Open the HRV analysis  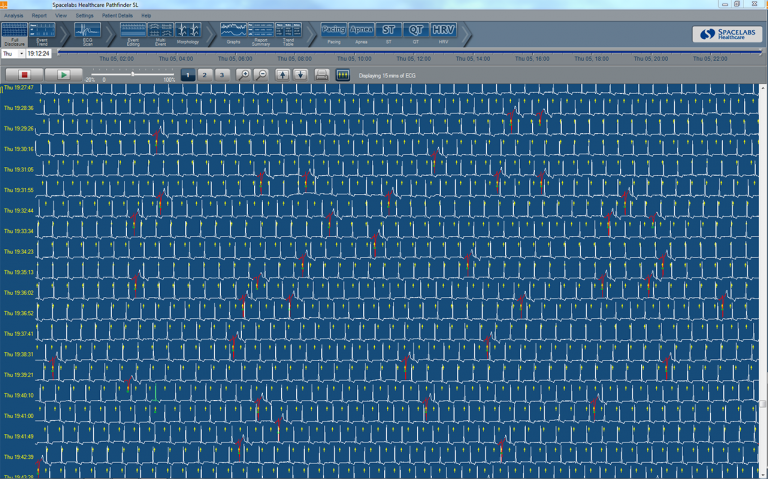(443, 34)
